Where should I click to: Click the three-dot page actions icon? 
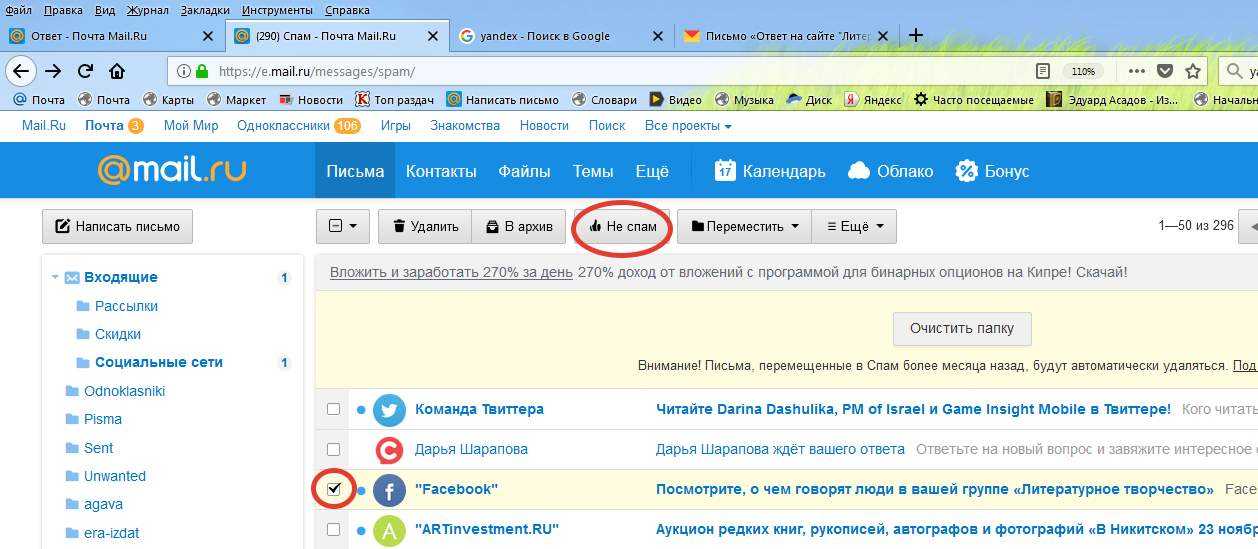pyautogui.click(x=1136, y=71)
